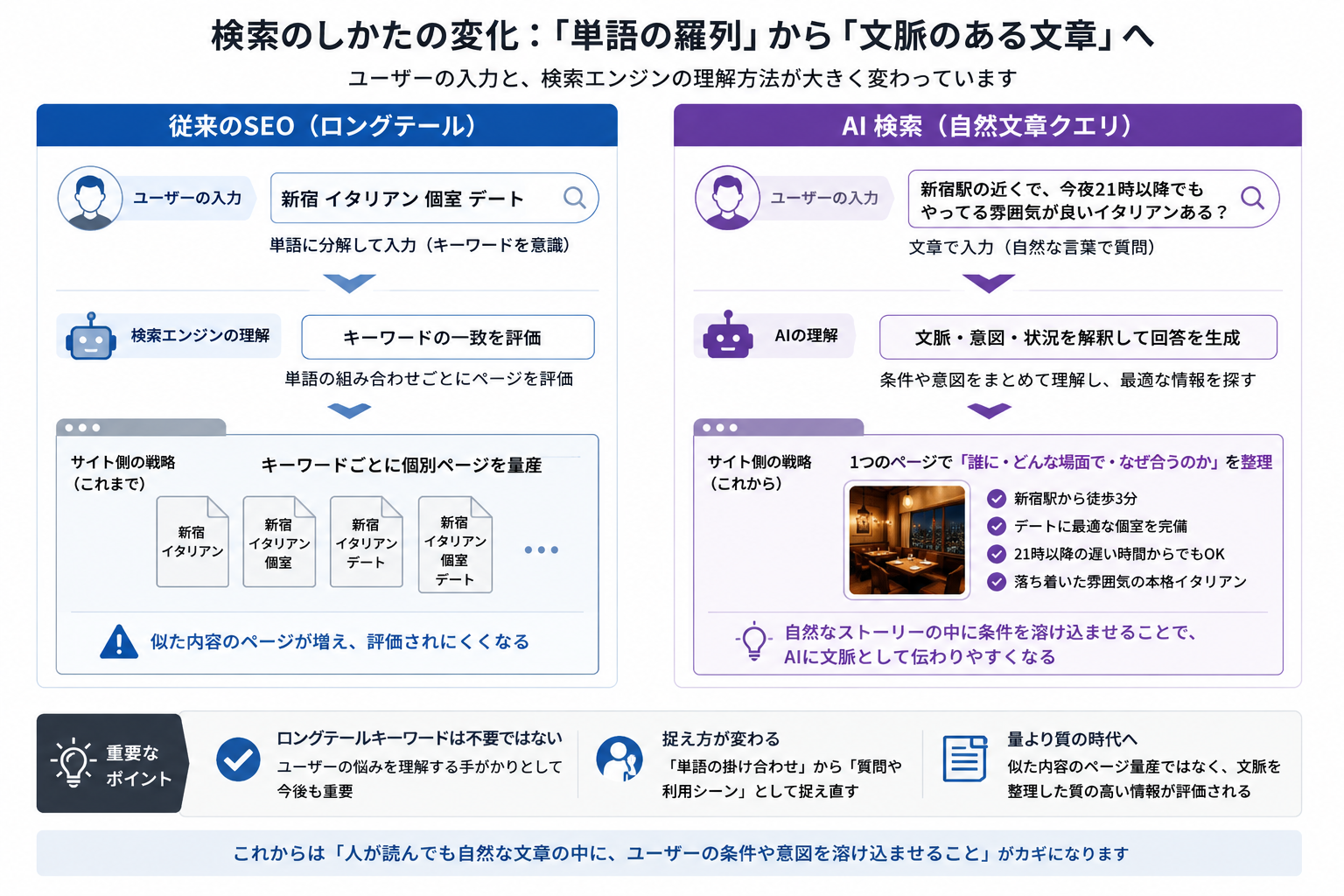Click the purple down chevron below 条件や意図をまとめて理解し
1344x896 pixels.
tap(990, 411)
